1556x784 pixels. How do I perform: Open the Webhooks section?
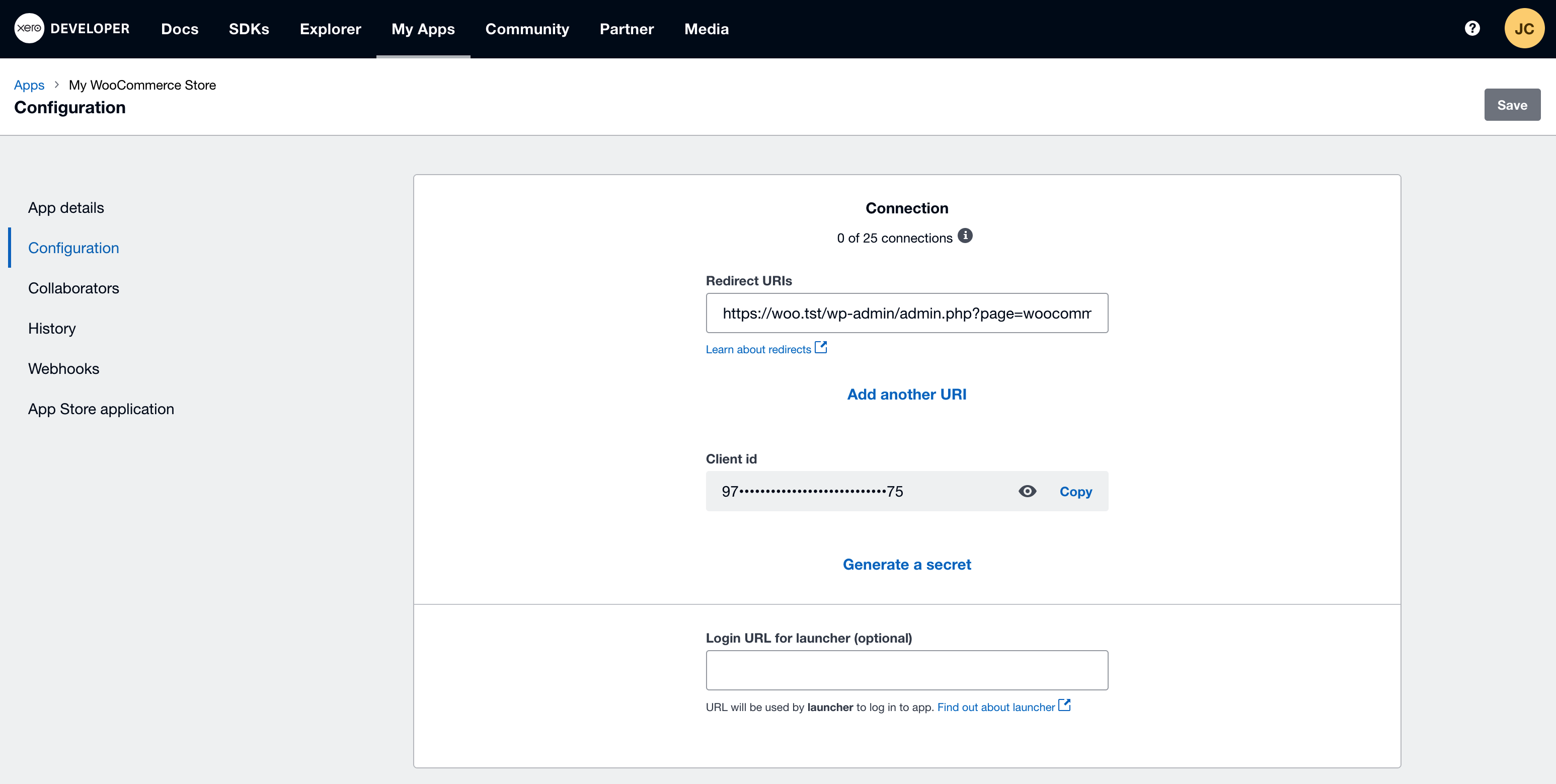tap(63, 368)
